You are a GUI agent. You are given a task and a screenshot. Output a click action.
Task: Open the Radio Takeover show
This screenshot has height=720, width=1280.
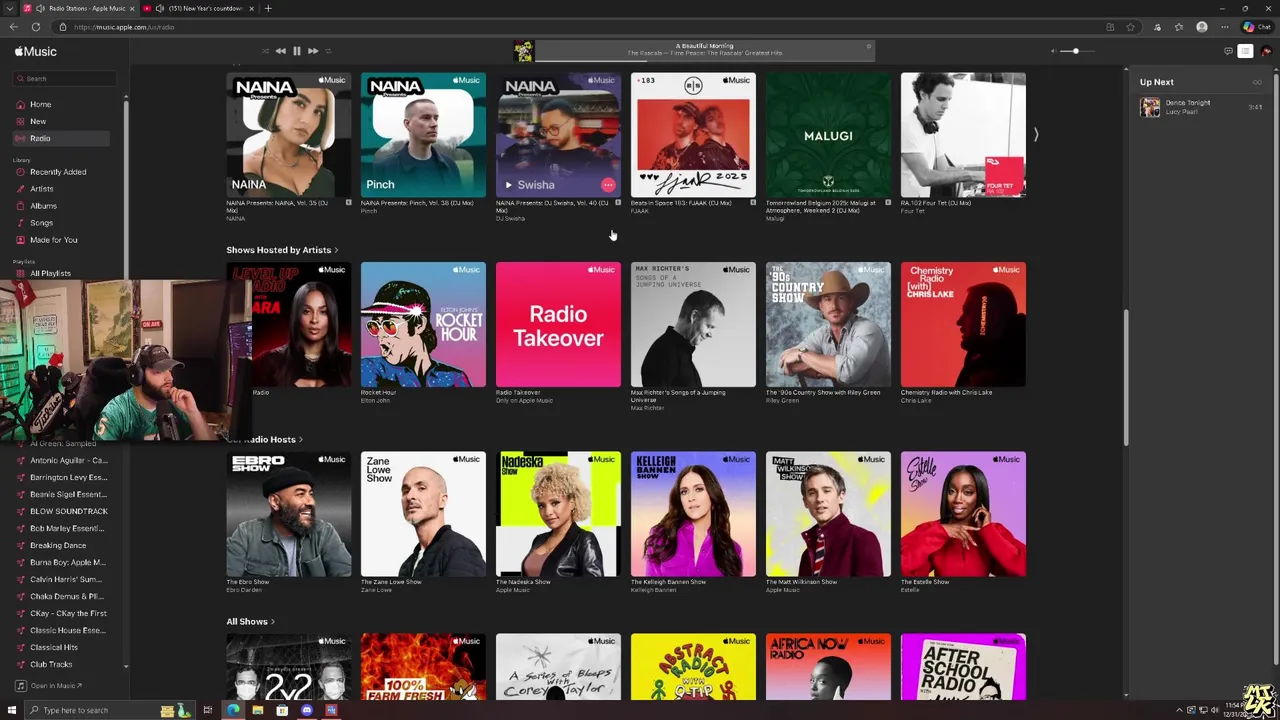[558, 324]
